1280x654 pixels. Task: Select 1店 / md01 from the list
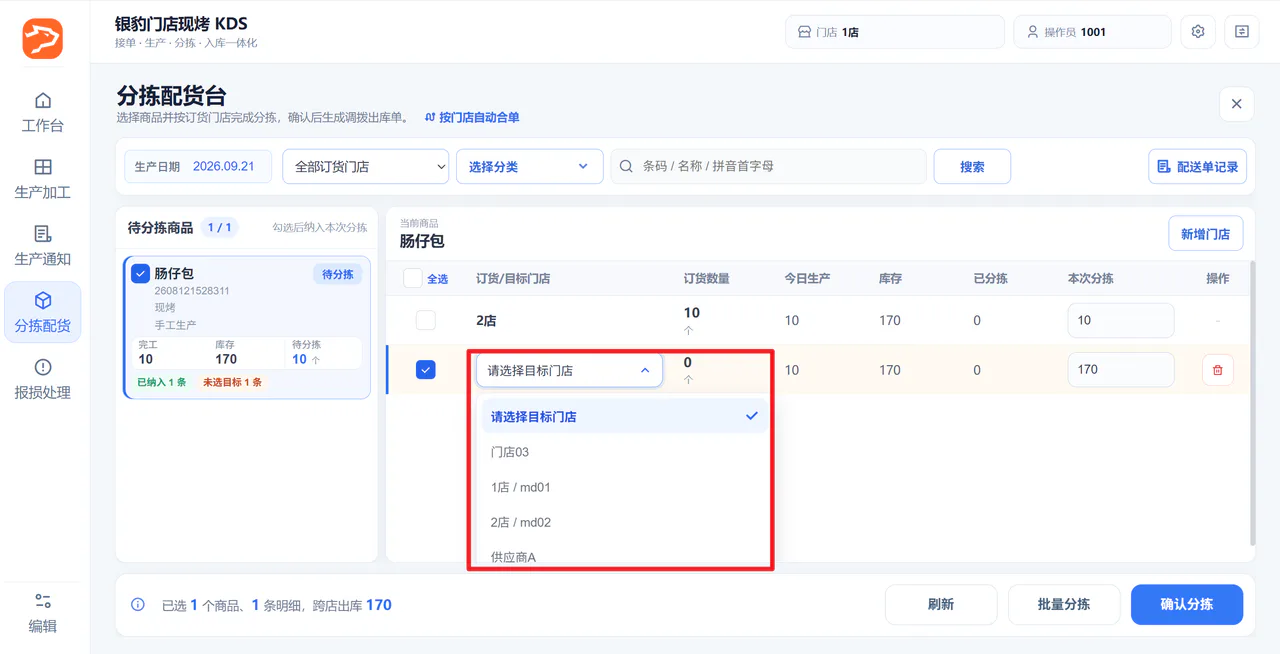click(x=624, y=487)
